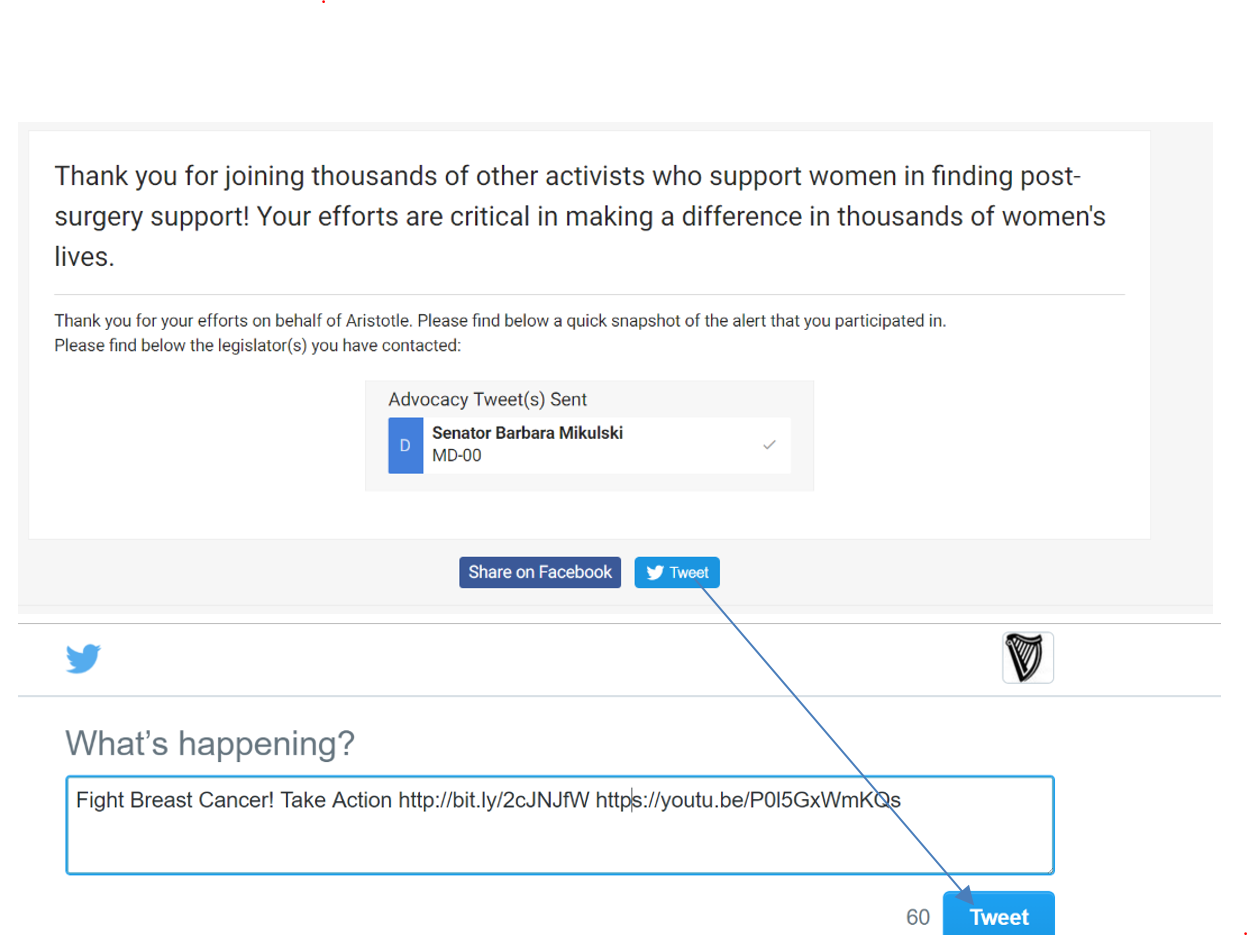Select the blue D party badge

405,445
